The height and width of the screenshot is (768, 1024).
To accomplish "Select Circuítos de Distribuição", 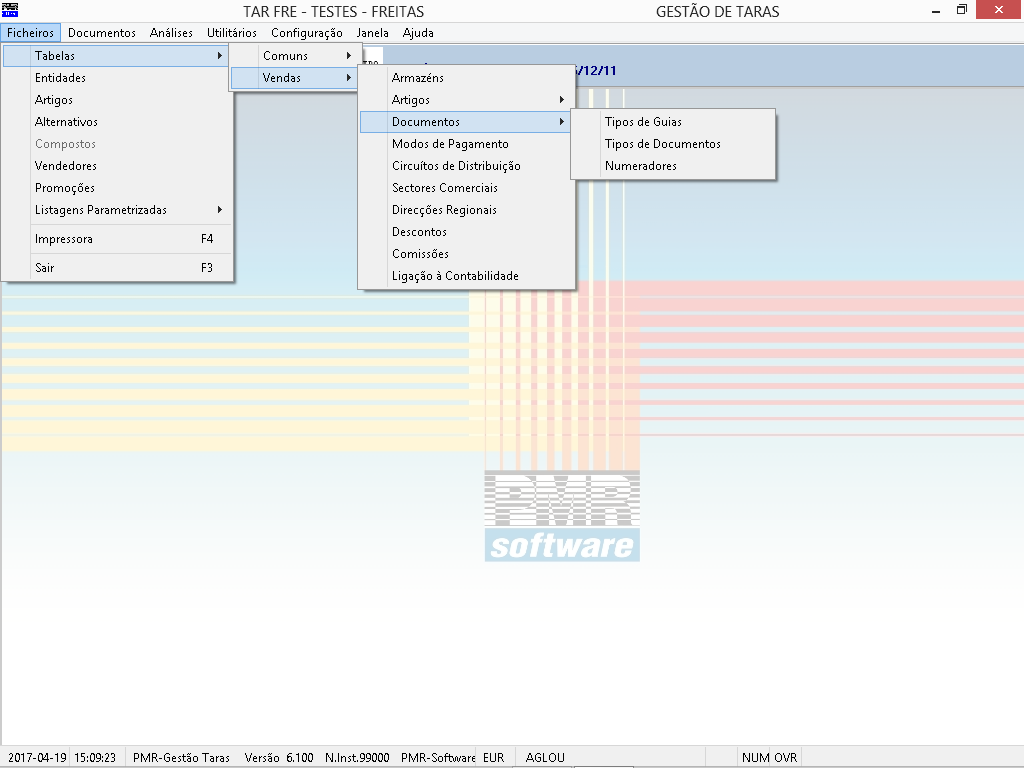I will coord(466,166).
